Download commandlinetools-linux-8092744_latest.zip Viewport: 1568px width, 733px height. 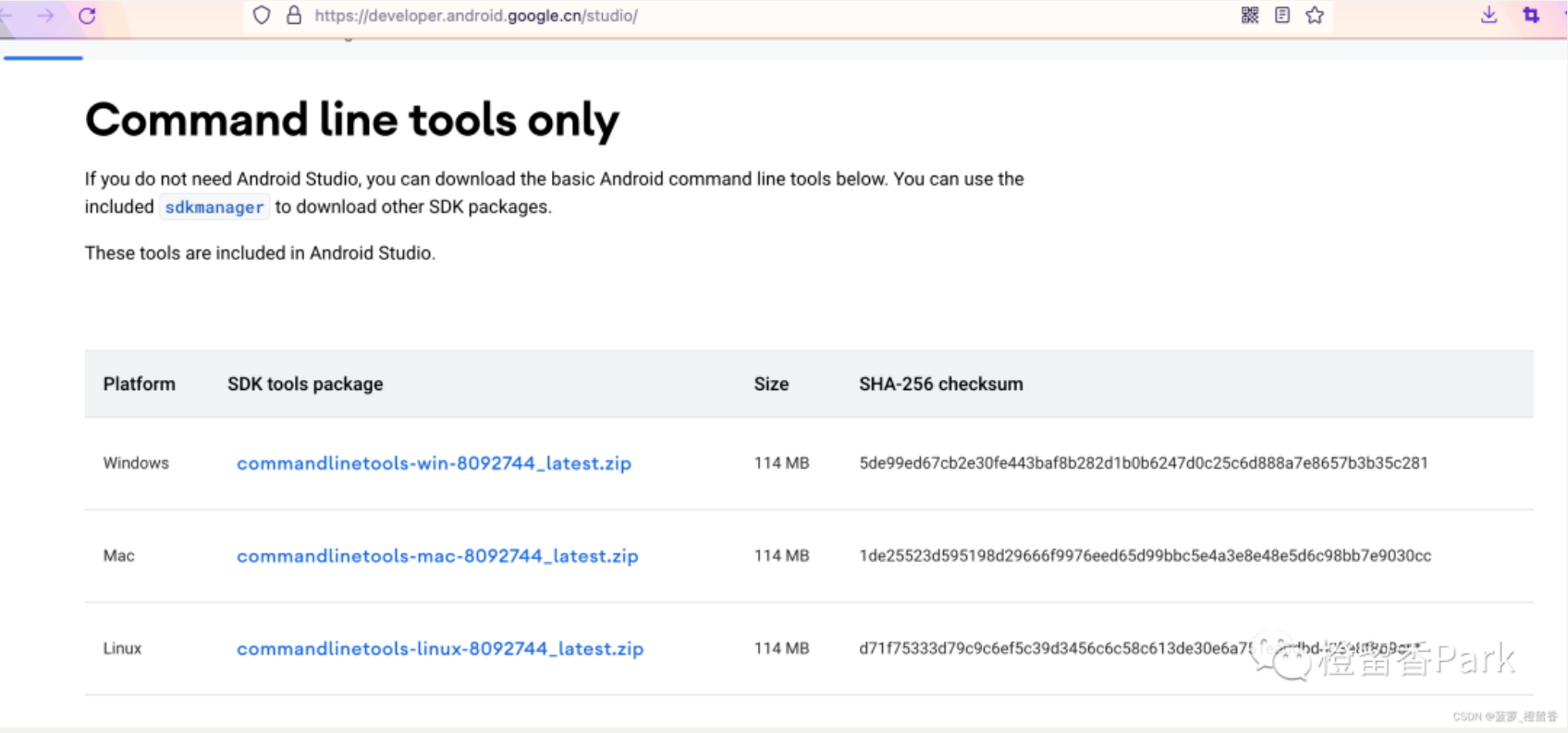440,649
